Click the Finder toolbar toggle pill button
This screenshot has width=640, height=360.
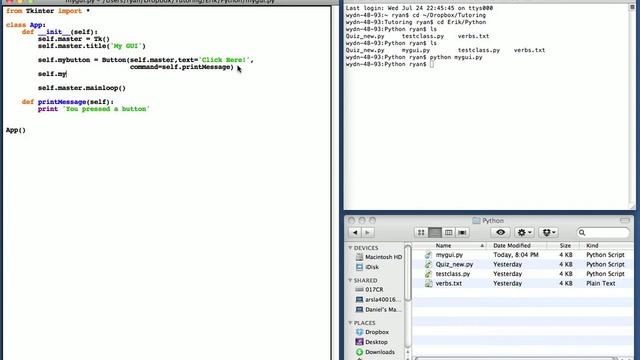tap(624, 220)
